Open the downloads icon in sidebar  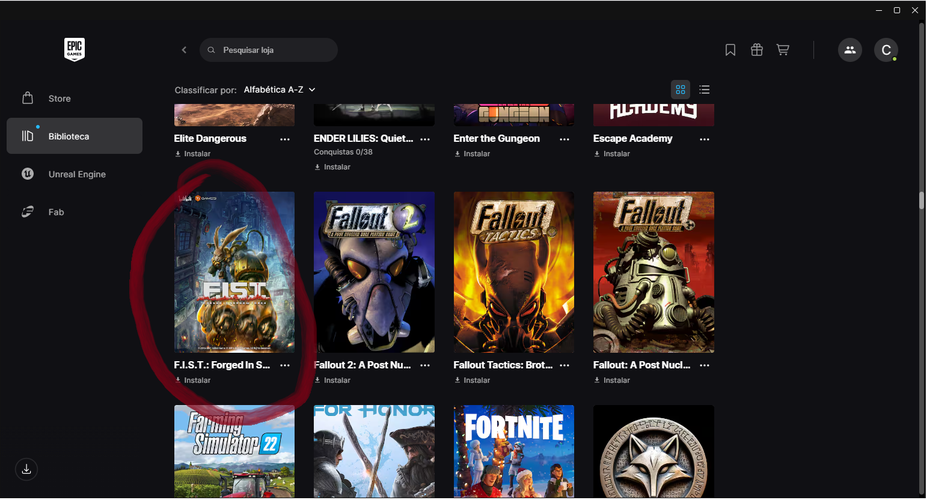point(26,469)
